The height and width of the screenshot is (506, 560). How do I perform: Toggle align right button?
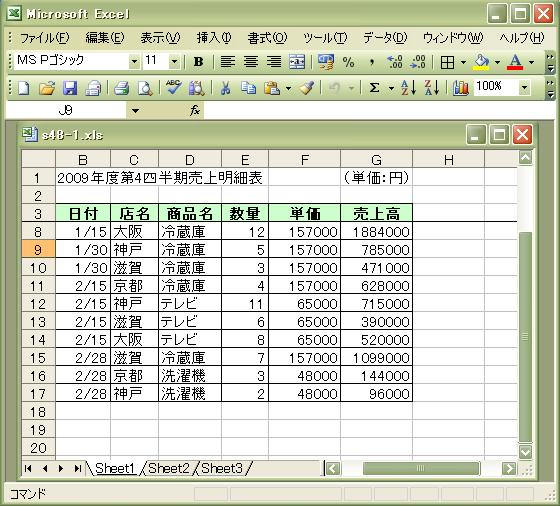(274, 62)
